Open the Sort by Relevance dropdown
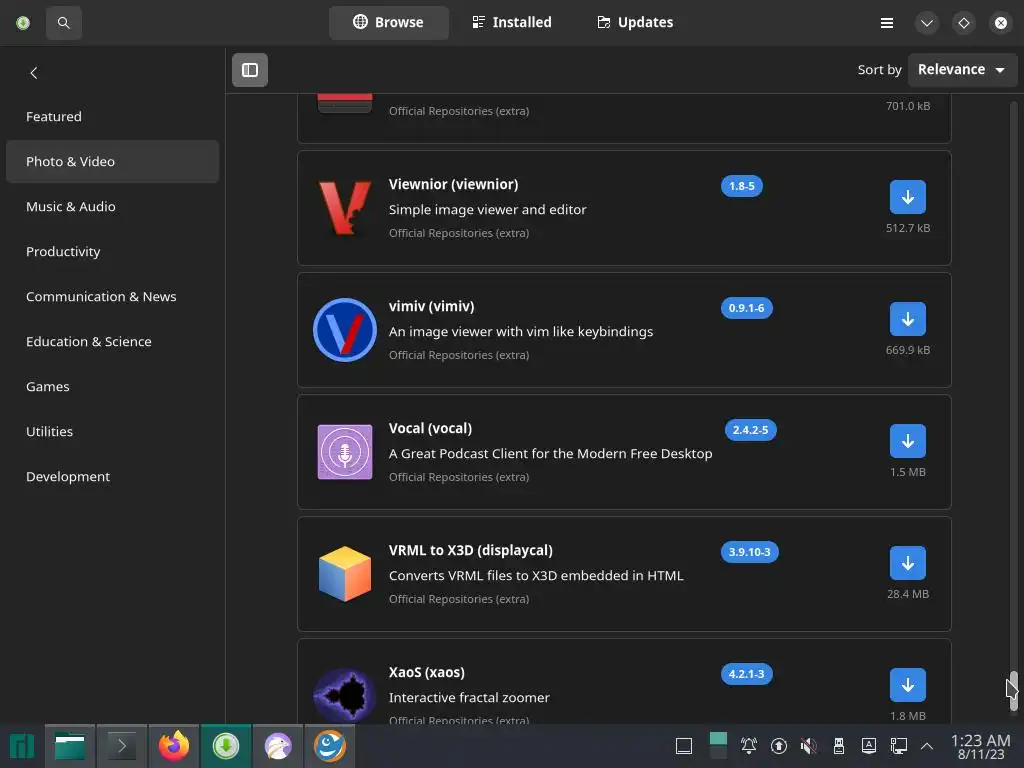The height and width of the screenshot is (768, 1024). click(961, 69)
